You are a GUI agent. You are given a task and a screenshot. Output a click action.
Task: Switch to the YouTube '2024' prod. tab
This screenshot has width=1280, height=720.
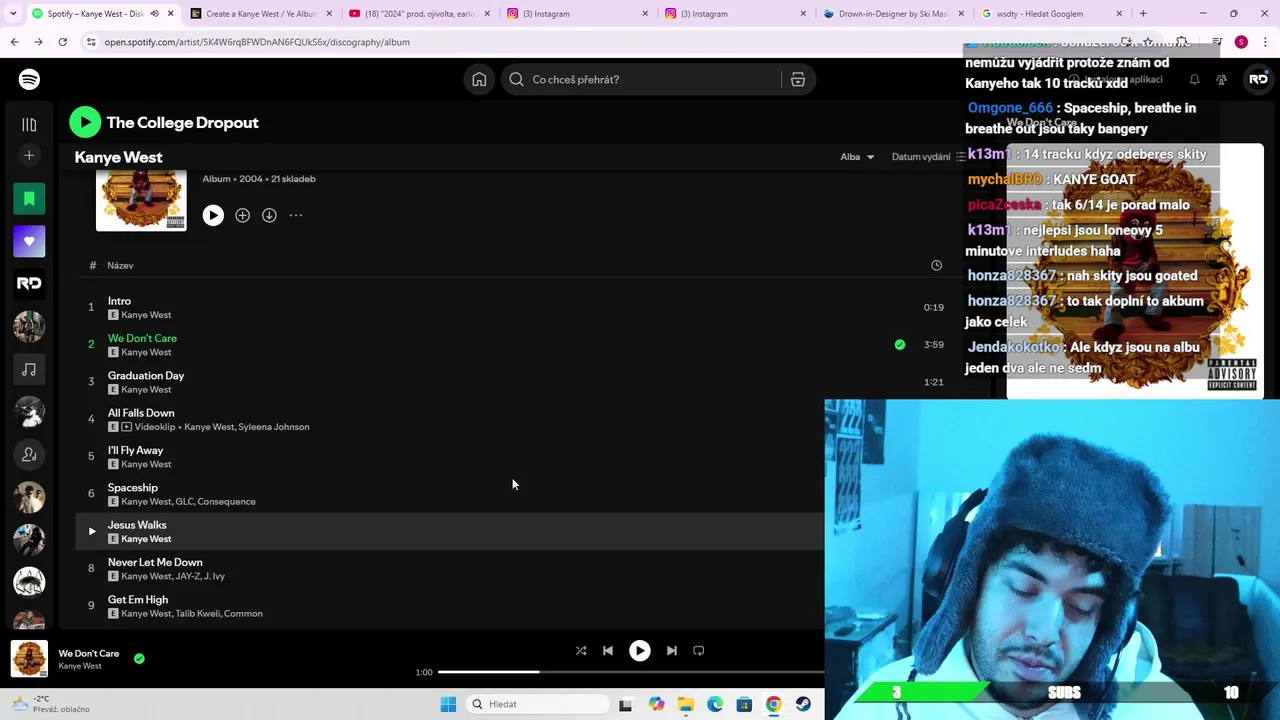pos(420,14)
